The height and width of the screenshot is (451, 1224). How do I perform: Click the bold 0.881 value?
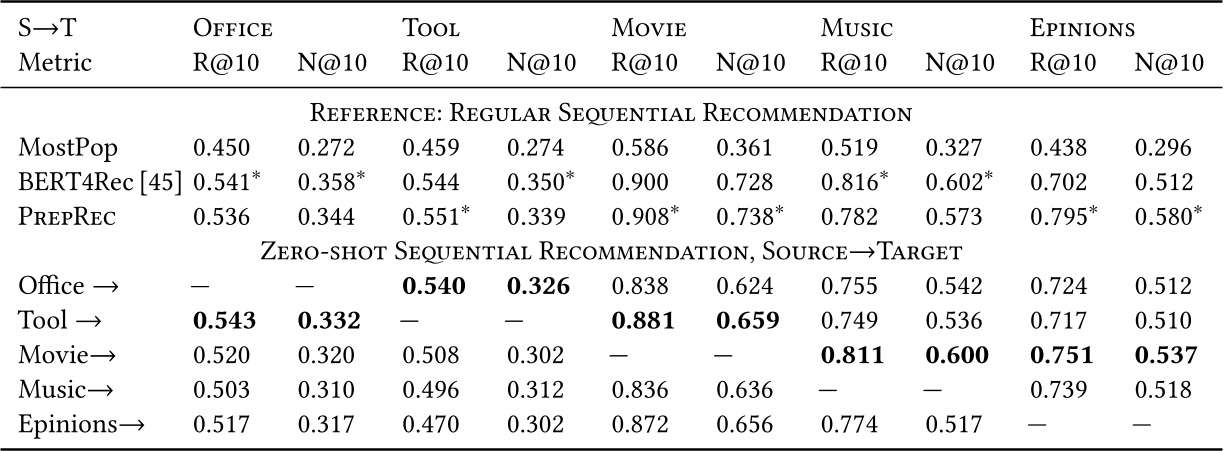tap(638, 322)
